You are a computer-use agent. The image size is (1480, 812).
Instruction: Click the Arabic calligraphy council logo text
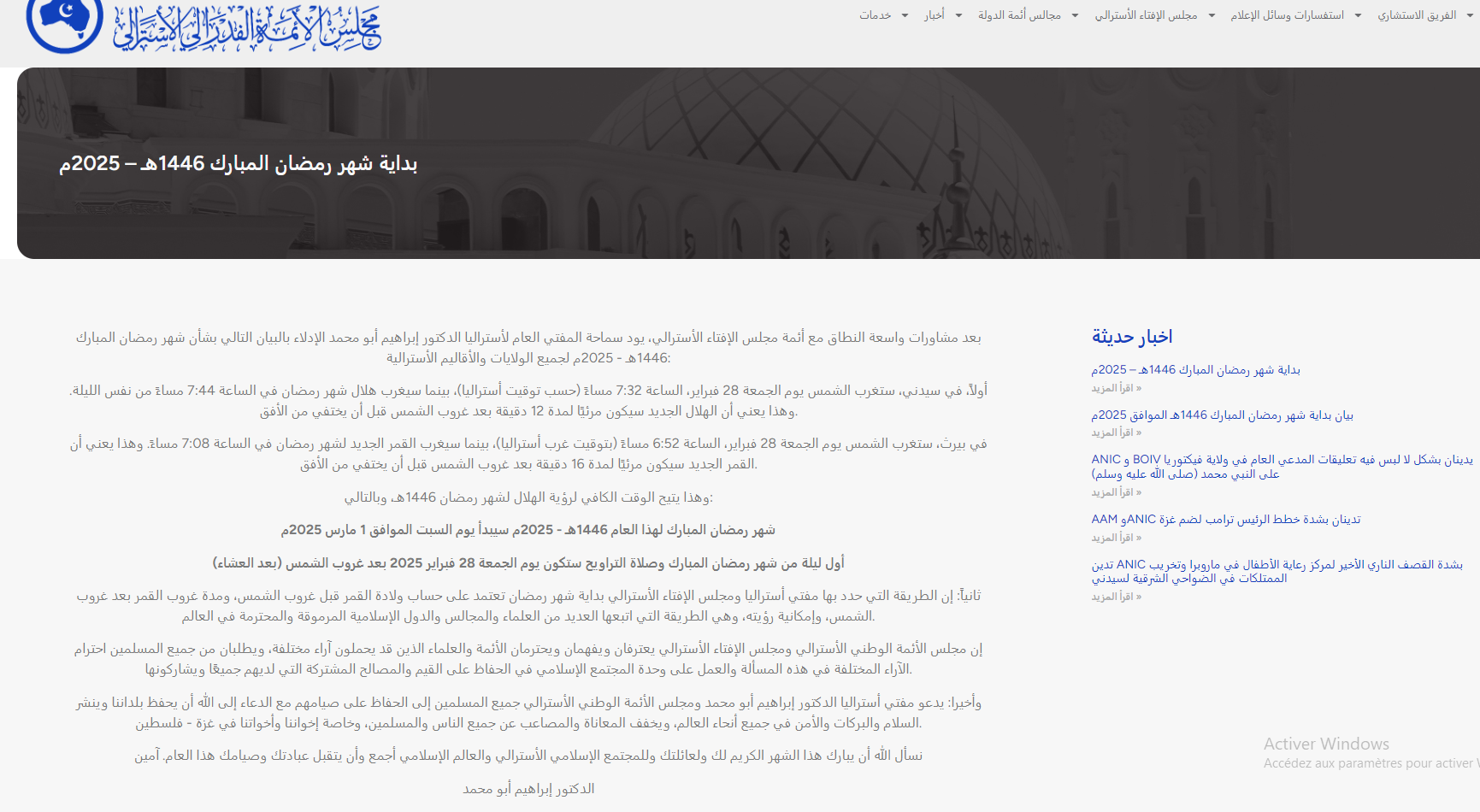pos(248,26)
